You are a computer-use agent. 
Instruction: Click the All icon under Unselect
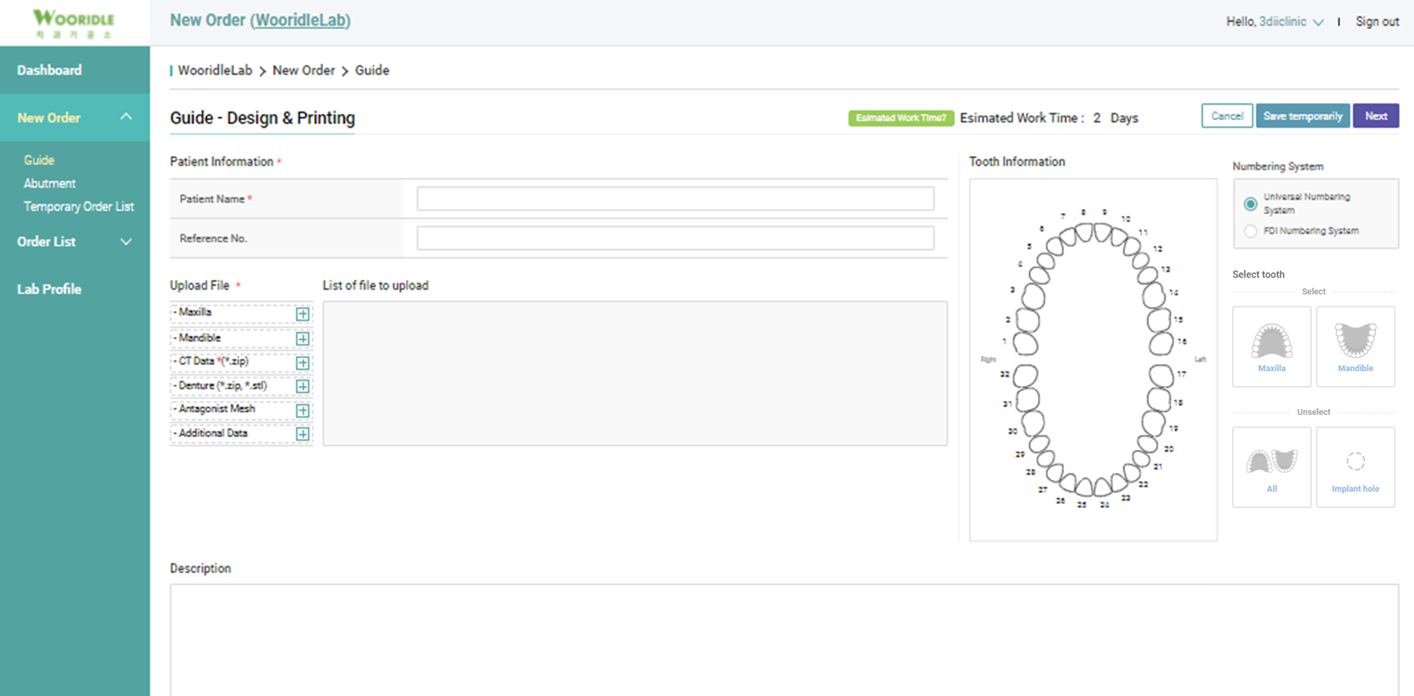pos(1271,462)
